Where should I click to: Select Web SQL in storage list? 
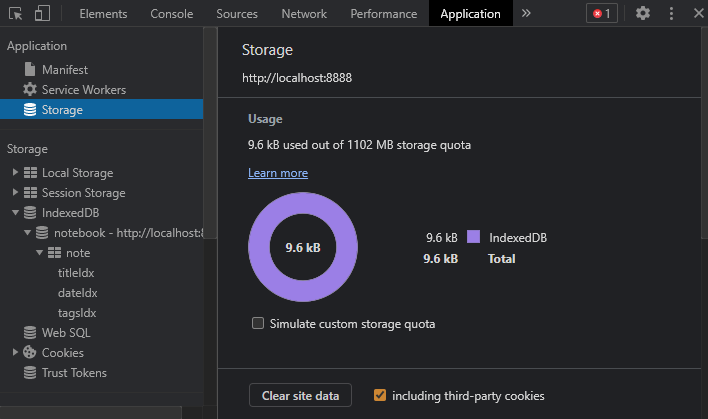(x=65, y=333)
